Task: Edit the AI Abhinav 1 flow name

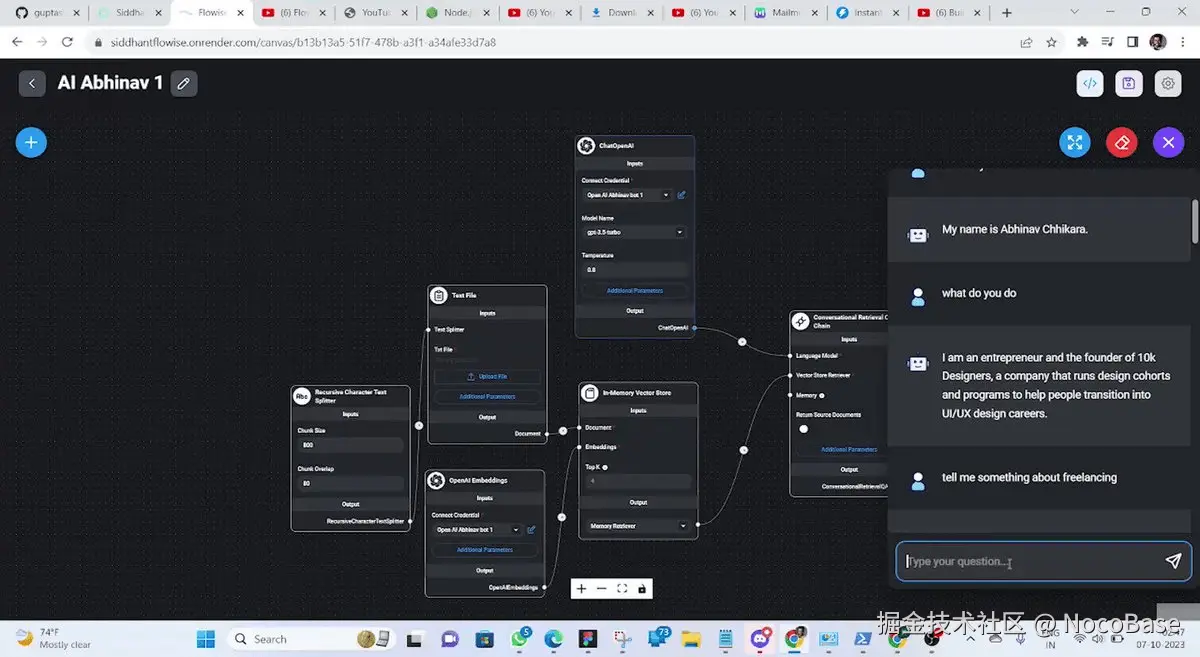Action: (183, 83)
